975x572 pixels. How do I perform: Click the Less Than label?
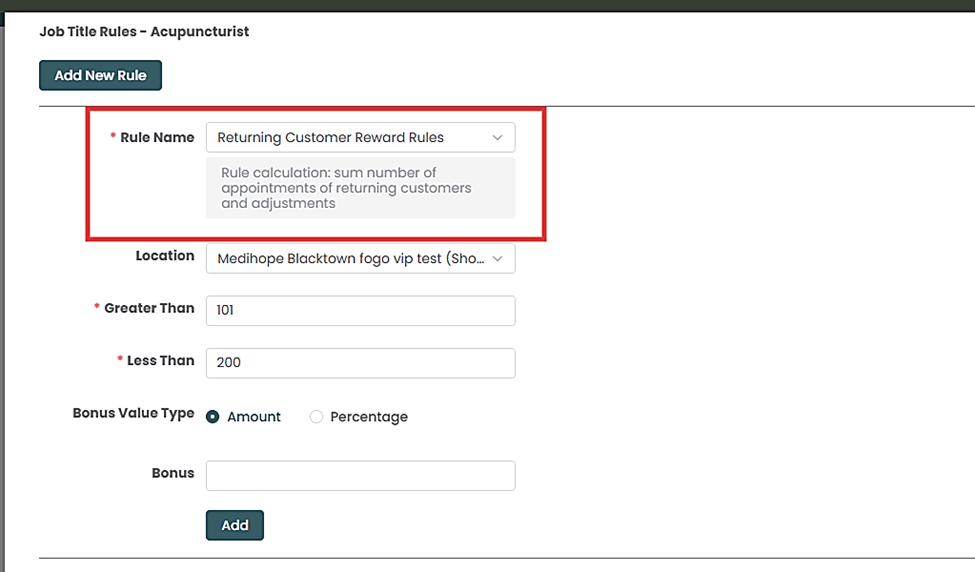coord(160,361)
